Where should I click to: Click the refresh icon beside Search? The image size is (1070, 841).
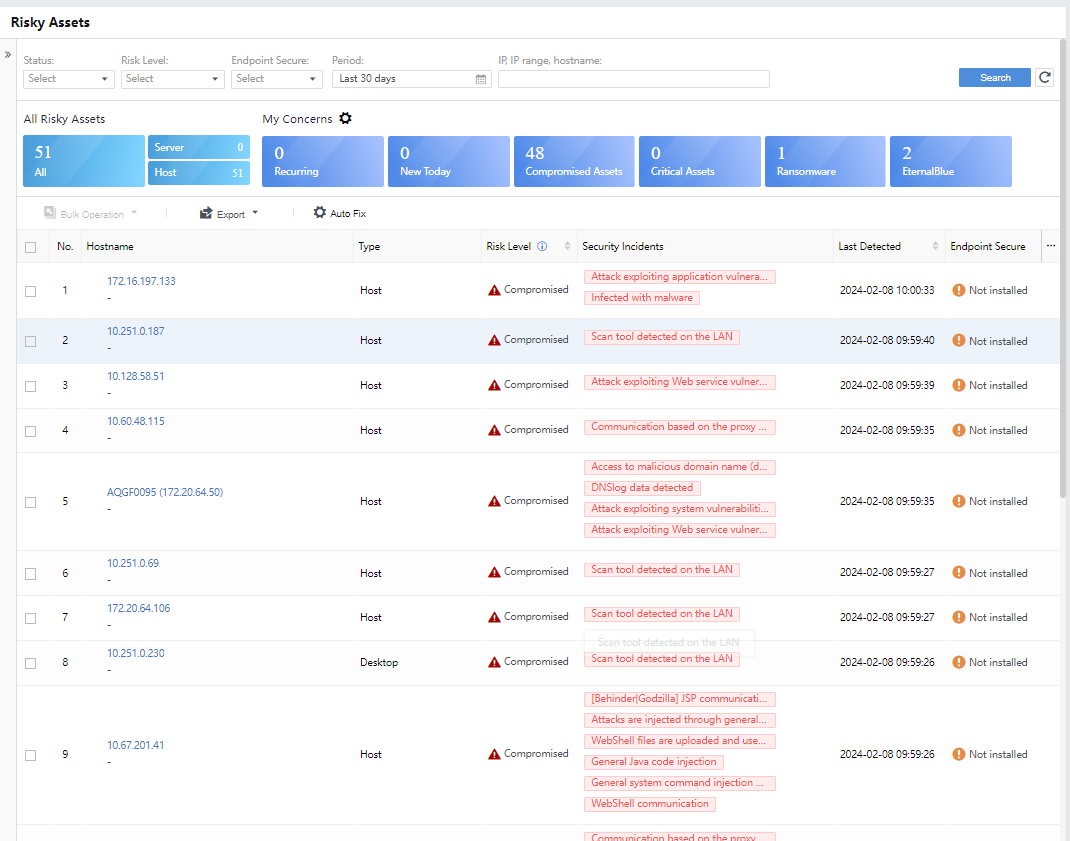click(1044, 78)
